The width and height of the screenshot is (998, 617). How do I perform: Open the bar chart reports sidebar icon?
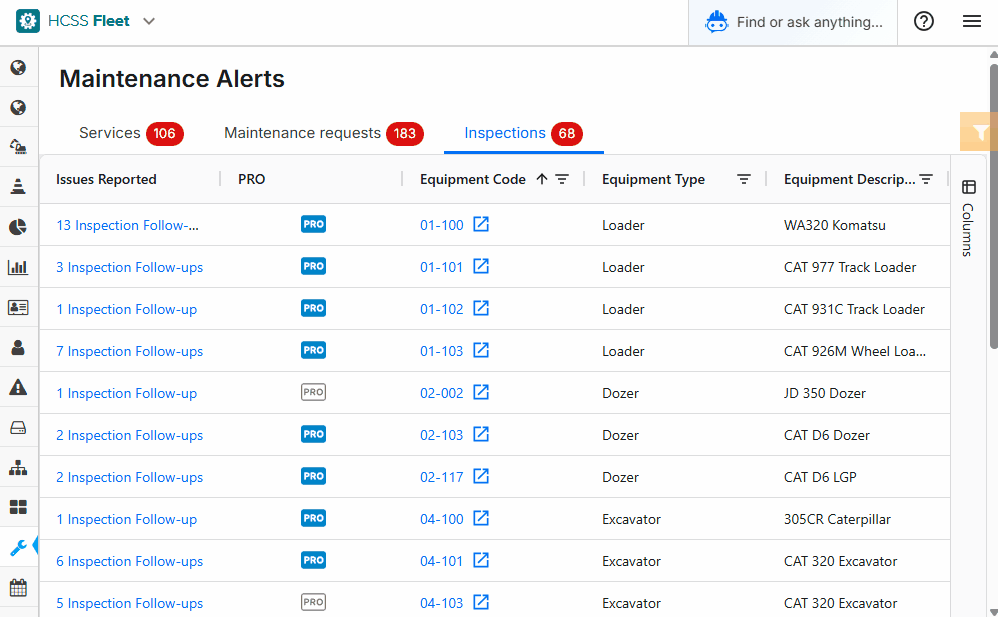pyautogui.click(x=18, y=267)
